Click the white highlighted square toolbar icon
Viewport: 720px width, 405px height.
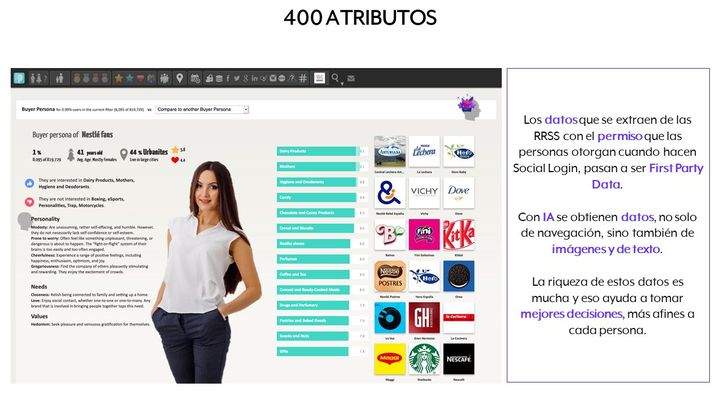click(x=320, y=78)
